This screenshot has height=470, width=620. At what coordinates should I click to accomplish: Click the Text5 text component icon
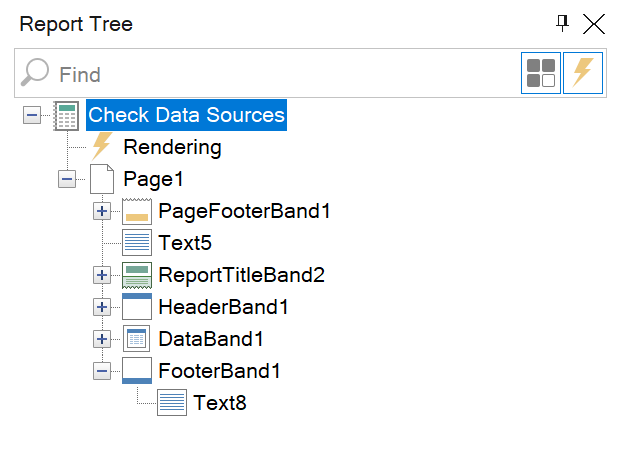pos(136,243)
